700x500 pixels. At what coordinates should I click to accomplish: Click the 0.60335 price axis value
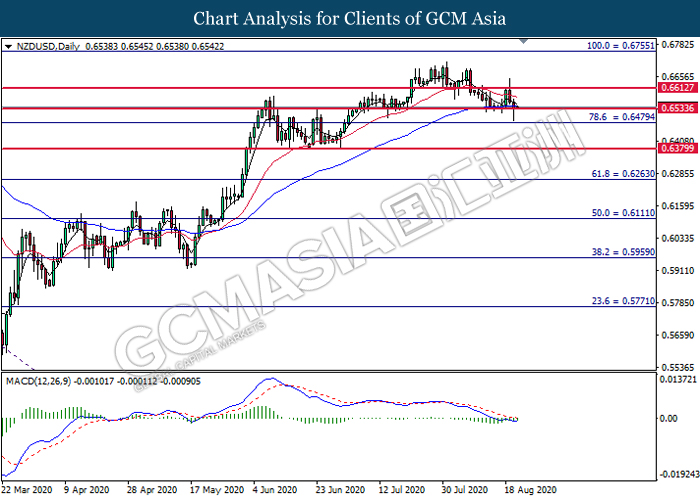(678, 238)
